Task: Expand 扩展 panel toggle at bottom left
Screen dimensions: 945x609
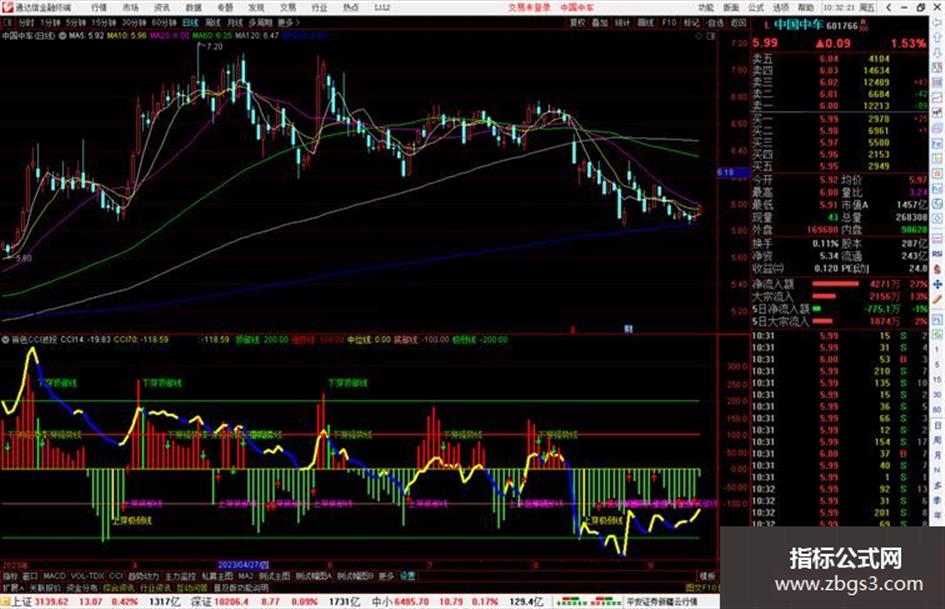Action: [x=13, y=588]
